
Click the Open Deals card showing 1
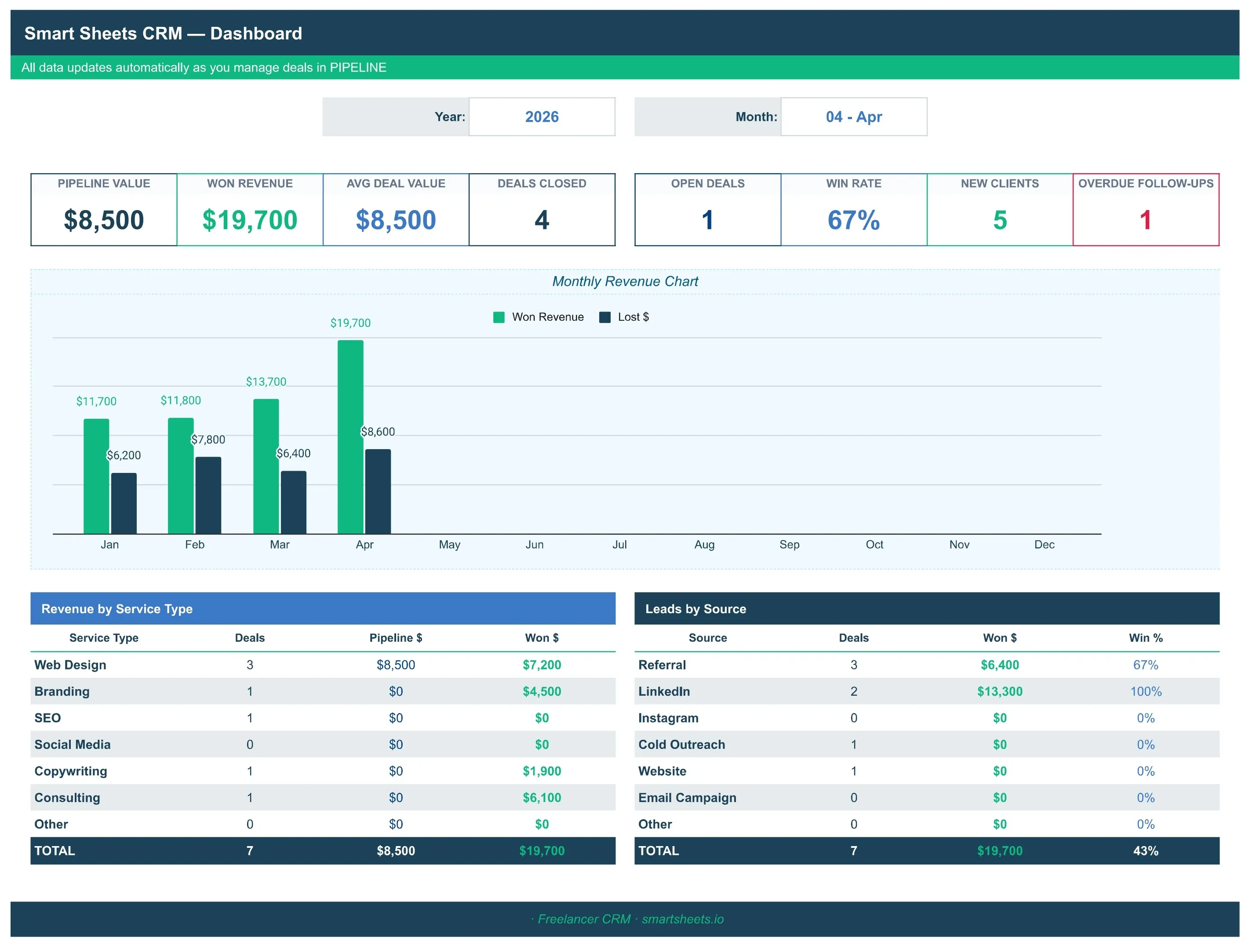708,210
